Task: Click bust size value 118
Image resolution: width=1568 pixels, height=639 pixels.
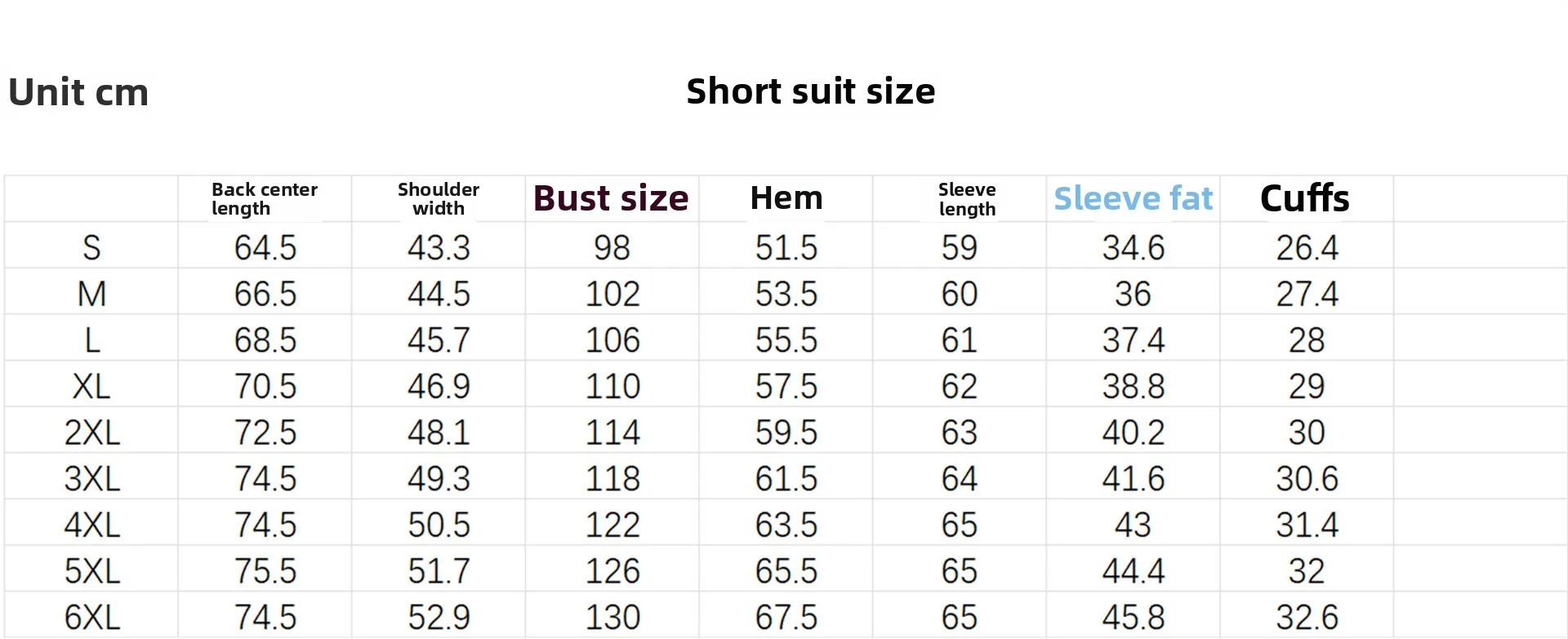Action: pos(612,478)
